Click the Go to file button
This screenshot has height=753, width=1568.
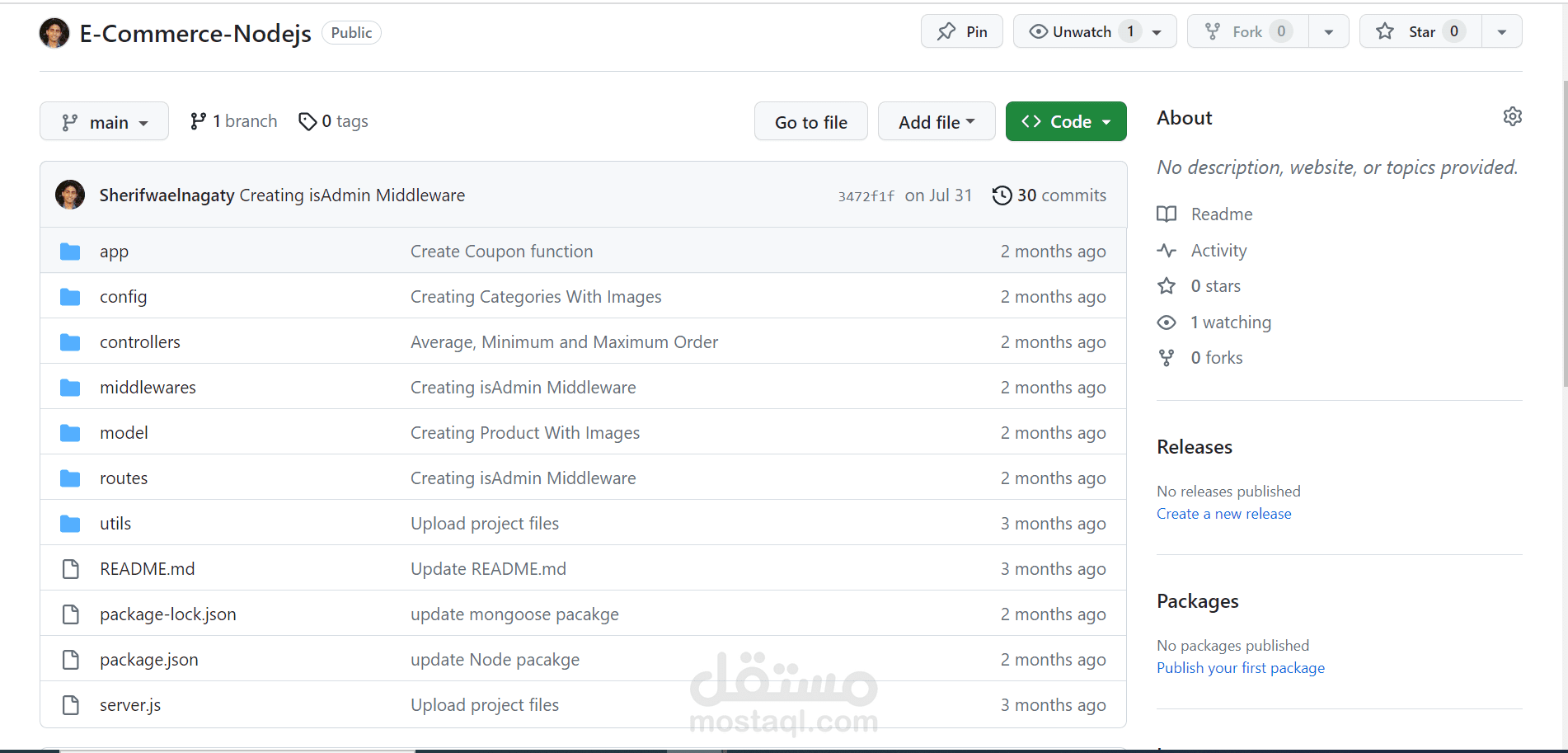[x=811, y=121]
